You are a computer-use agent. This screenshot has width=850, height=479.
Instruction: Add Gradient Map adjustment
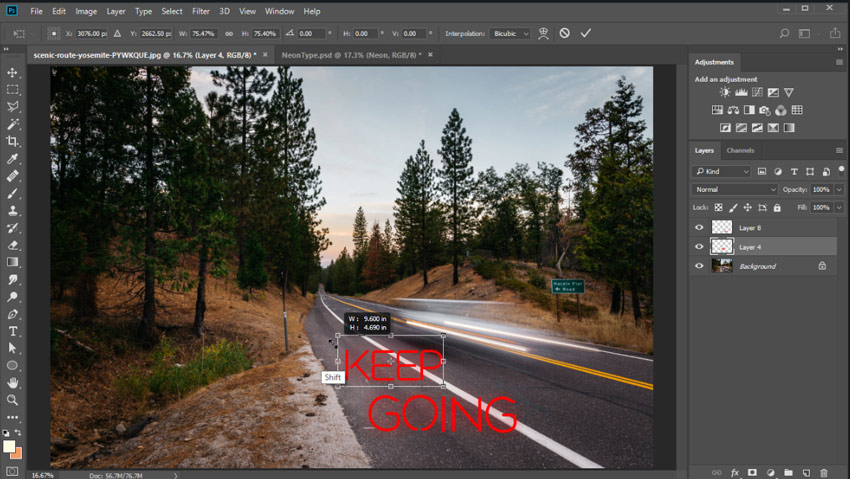click(x=789, y=128)
